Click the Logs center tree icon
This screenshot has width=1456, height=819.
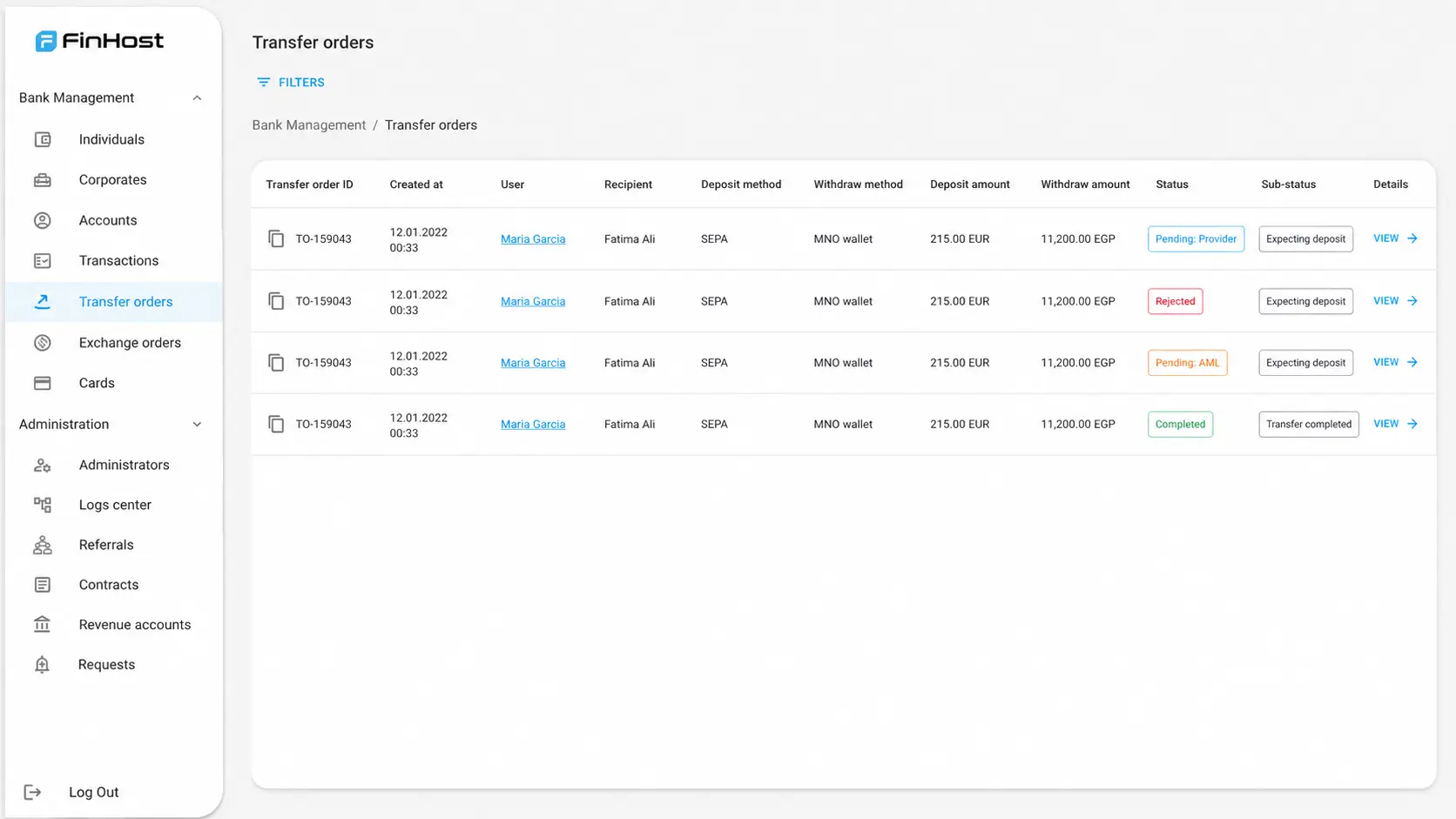click(42, 505)
